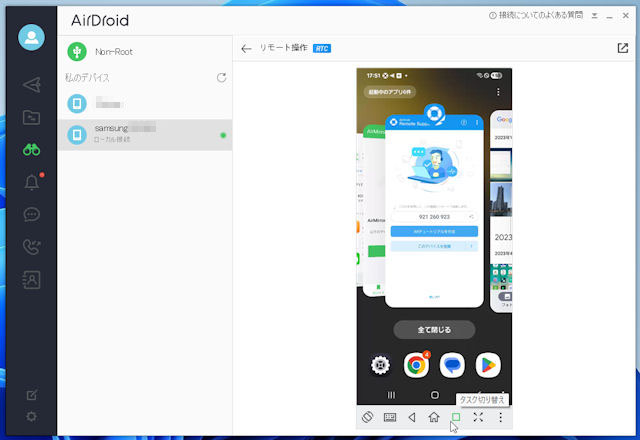Screen dimensions: 640x440
Task: Tap the 921 260 923 connection code field
Action: 434,217
